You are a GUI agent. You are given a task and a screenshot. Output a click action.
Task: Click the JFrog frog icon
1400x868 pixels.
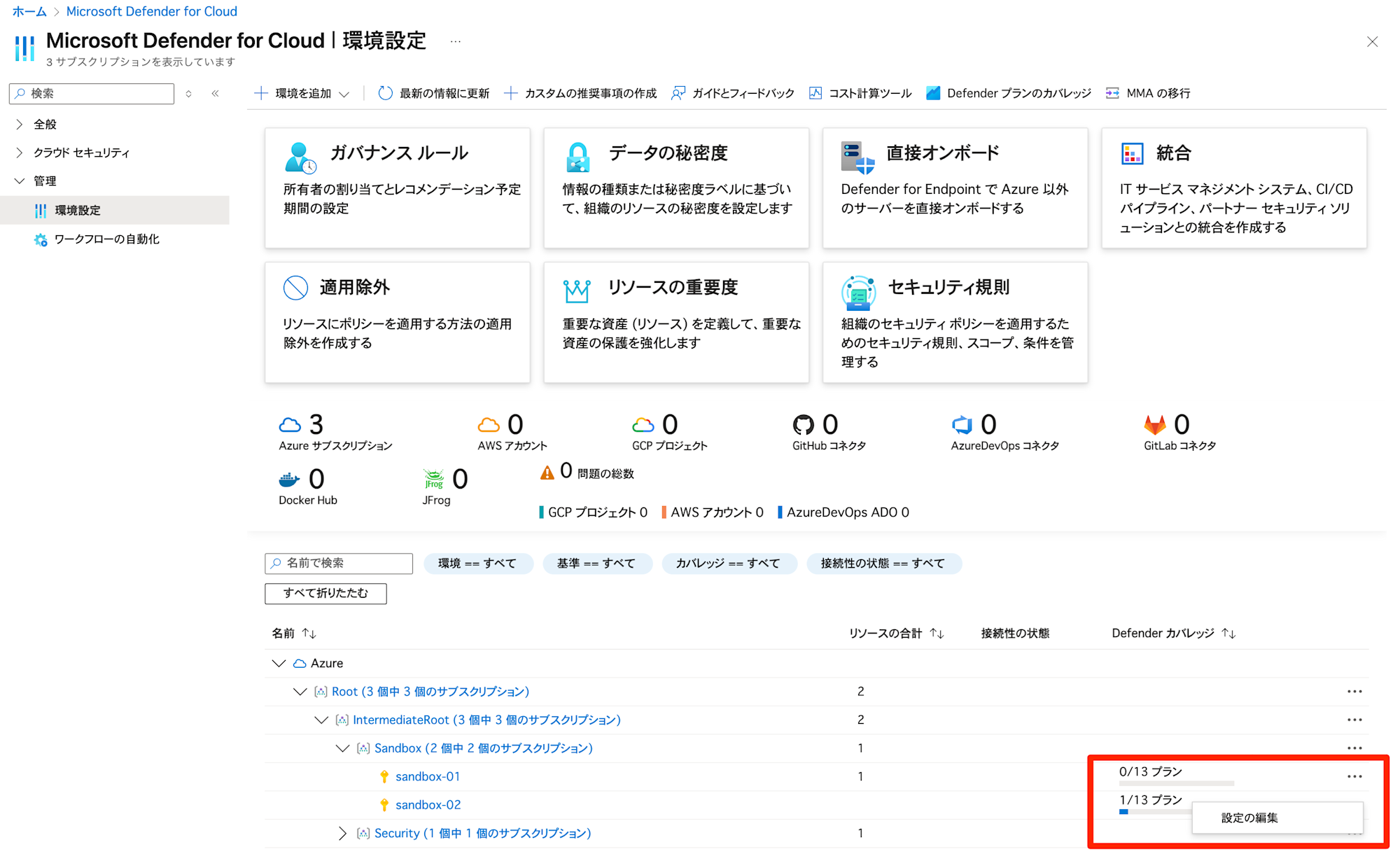(x=434, y=479)
